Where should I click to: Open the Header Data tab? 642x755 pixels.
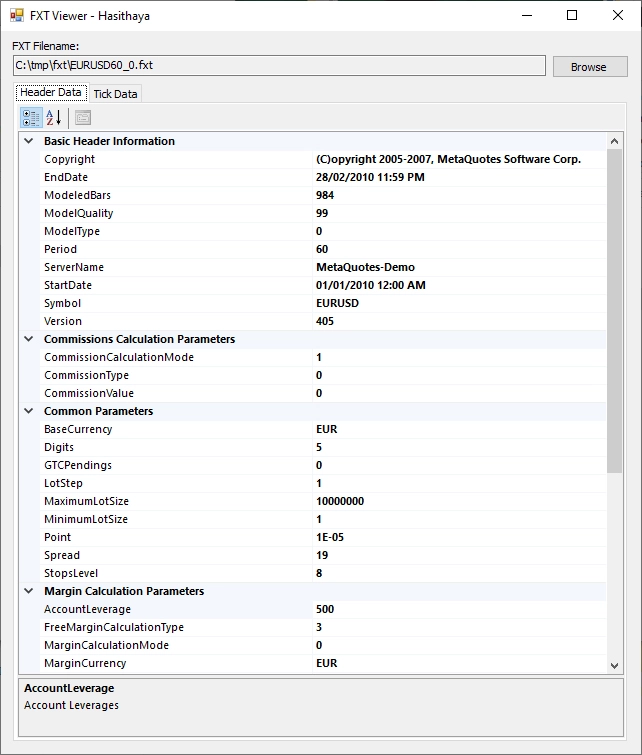(x=51, y=92)
